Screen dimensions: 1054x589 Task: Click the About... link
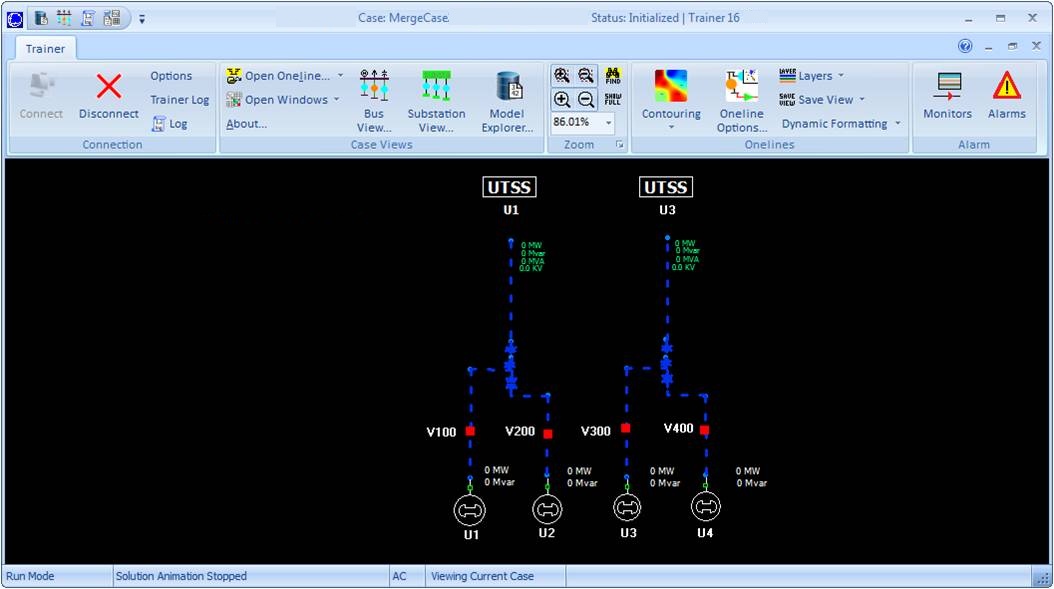click(246, 124)
